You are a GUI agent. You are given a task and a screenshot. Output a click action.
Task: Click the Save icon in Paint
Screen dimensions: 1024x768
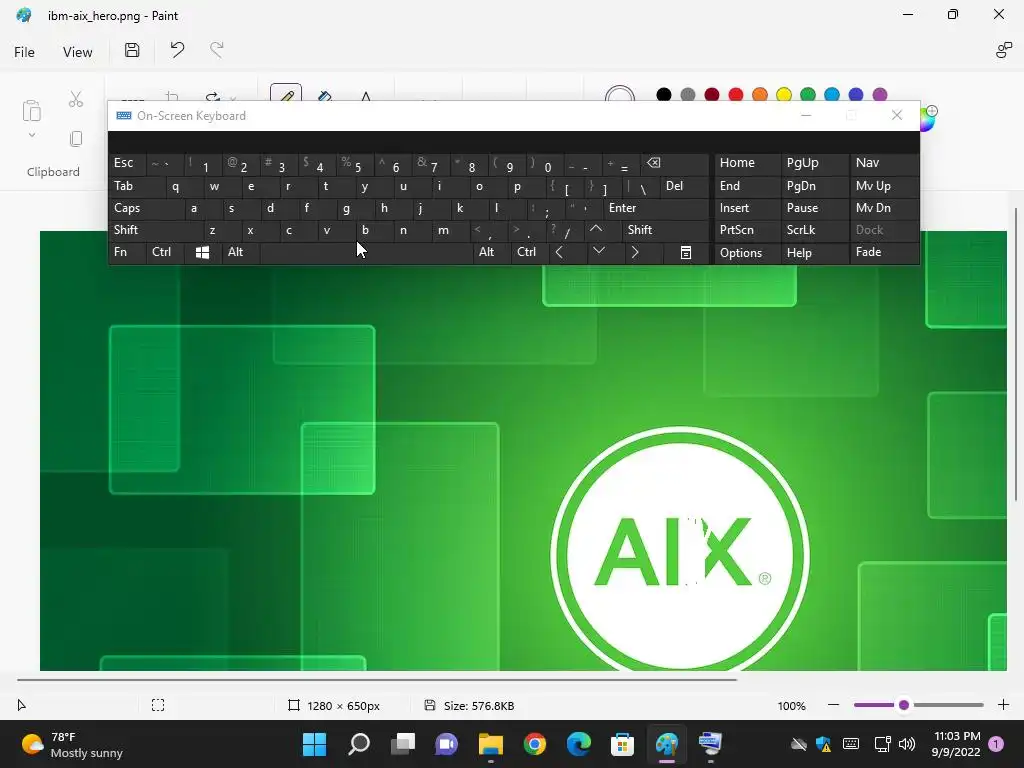point(132,50)
